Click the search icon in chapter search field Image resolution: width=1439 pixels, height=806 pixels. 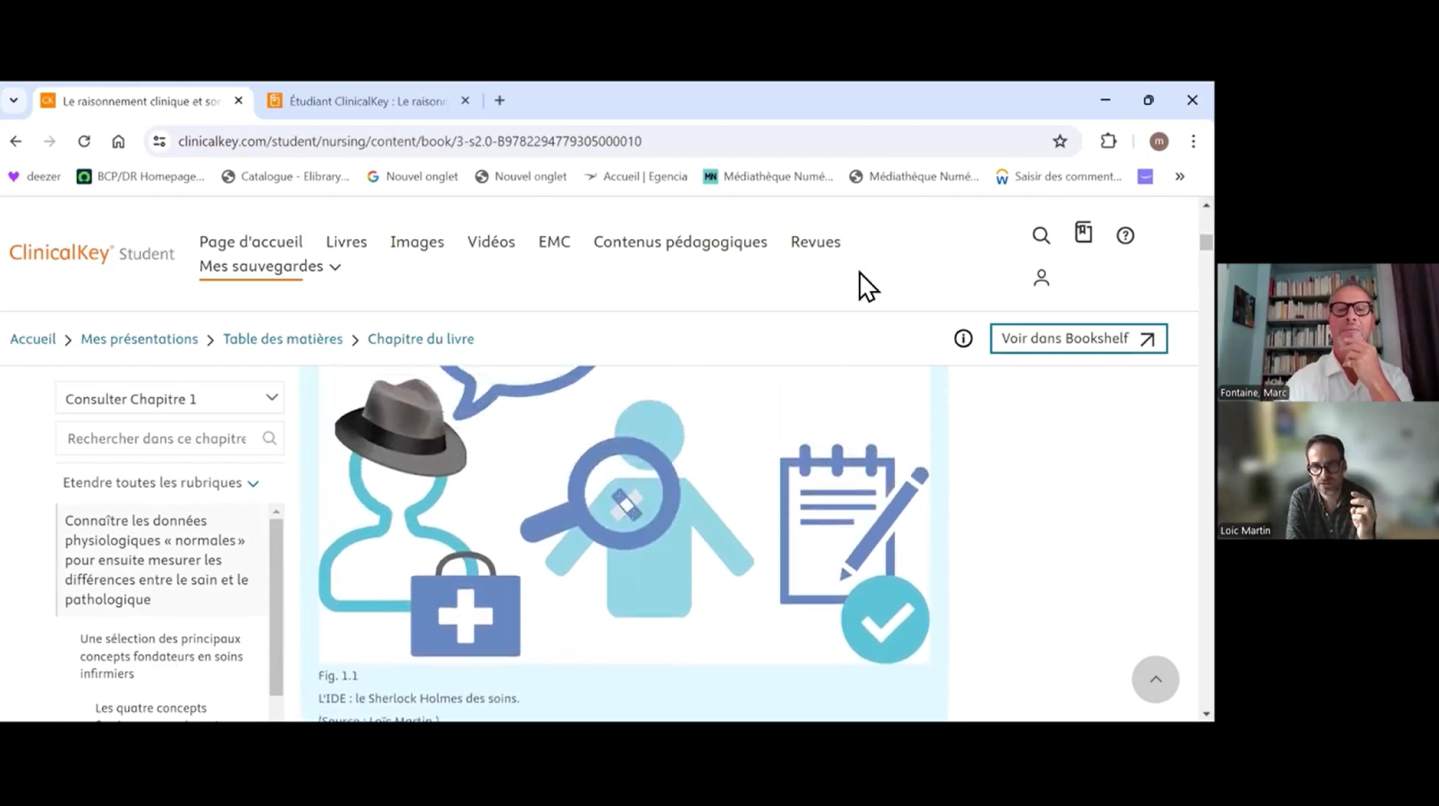click(269, 438)
